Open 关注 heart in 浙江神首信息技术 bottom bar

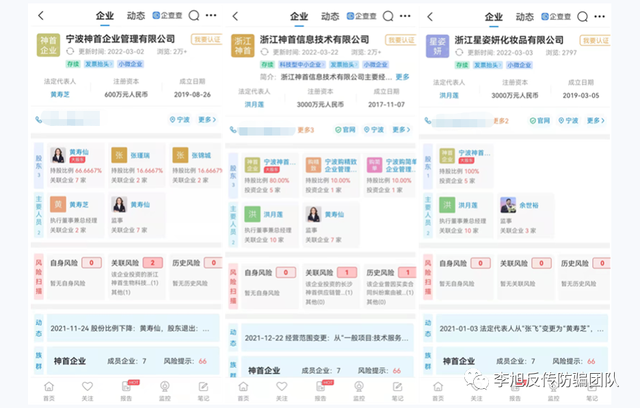pos(282,391)
